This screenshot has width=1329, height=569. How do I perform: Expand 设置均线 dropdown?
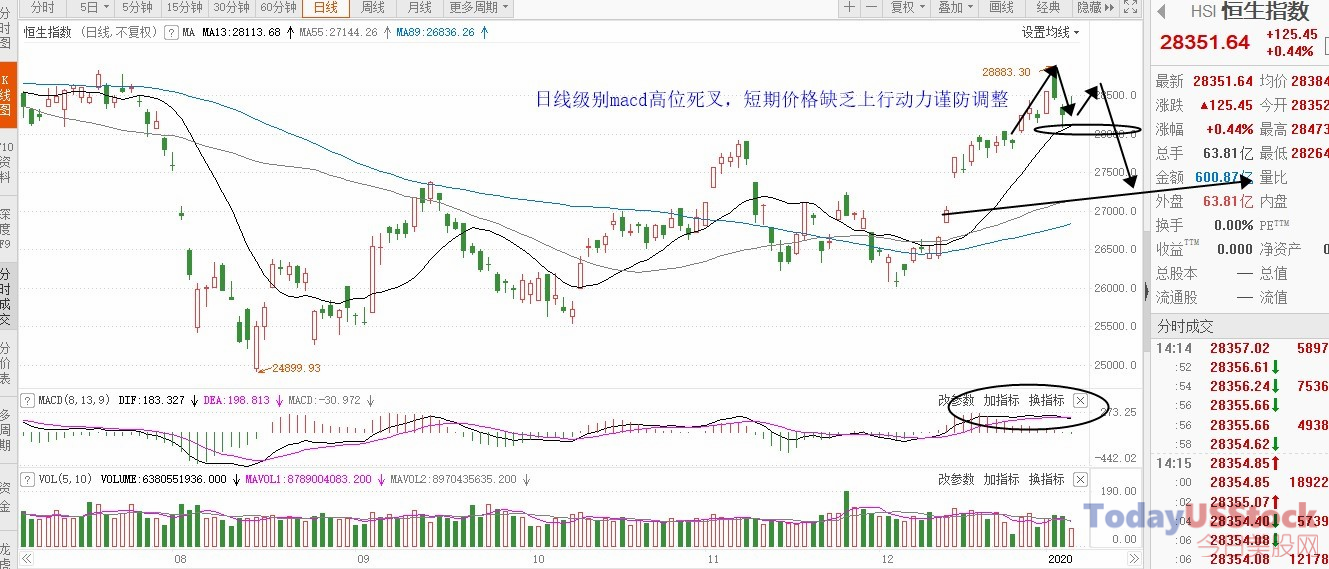(1050, 32)
